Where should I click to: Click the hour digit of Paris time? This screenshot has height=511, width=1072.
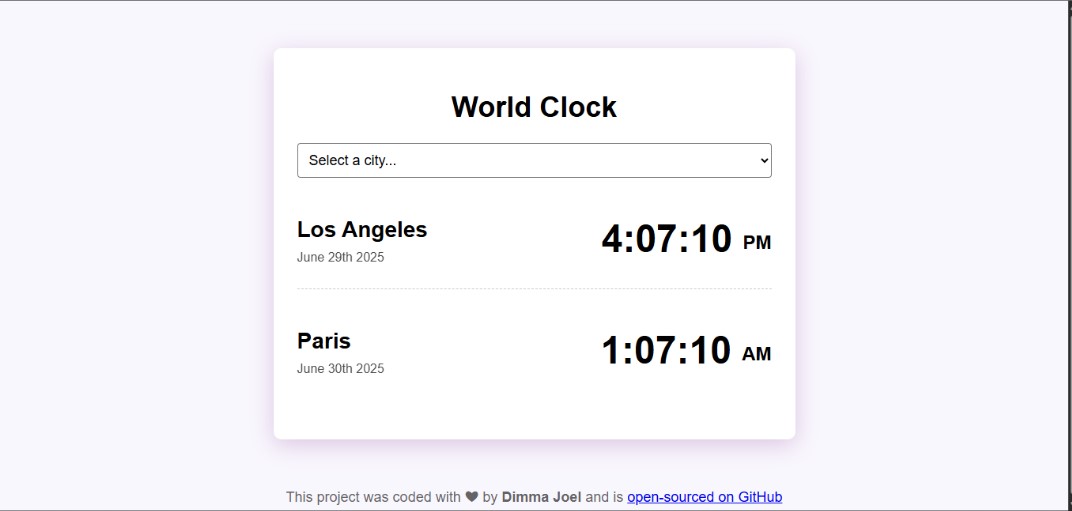[612, 351]
